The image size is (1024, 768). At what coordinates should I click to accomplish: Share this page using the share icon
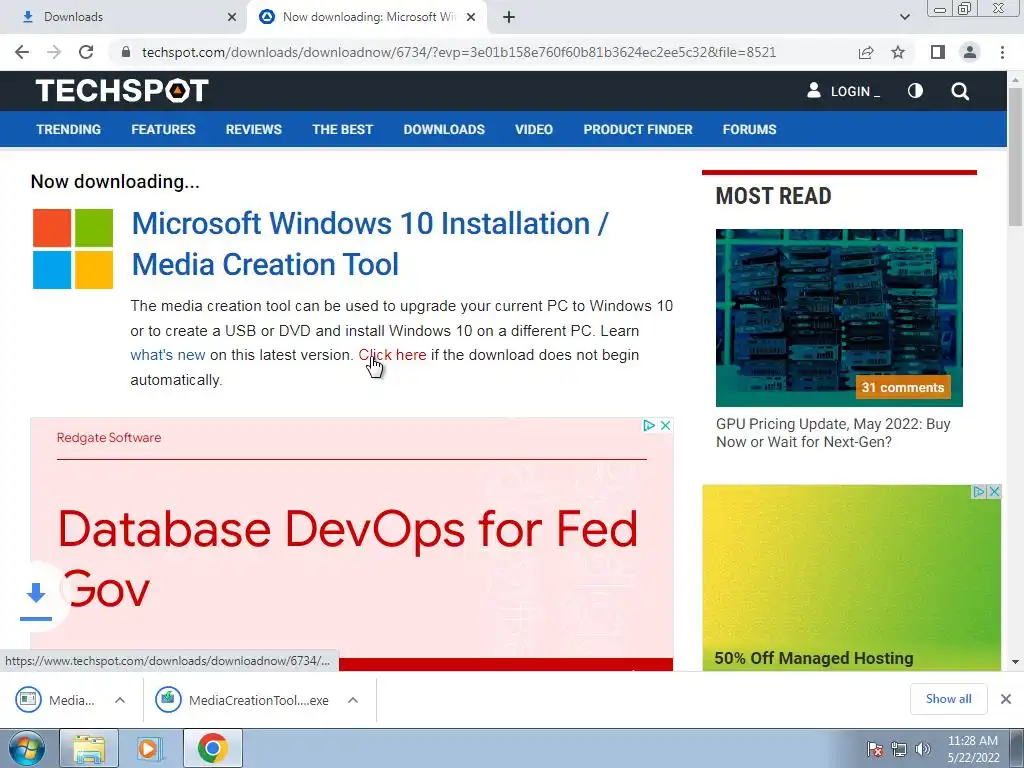866,52
